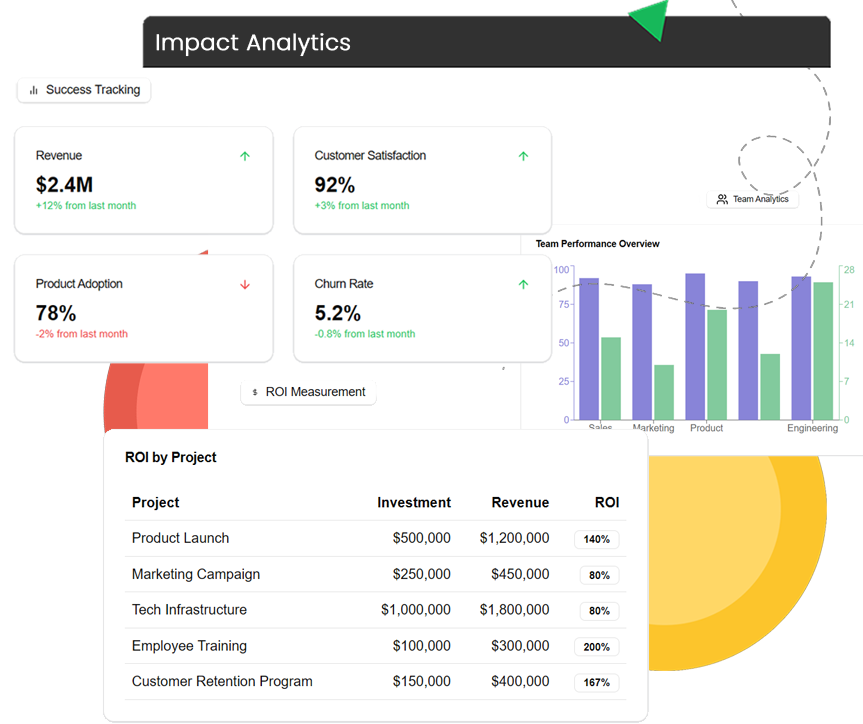Switch to the ROI Measurement view
This screenshot has width=863, height=724.
(308, 392)
